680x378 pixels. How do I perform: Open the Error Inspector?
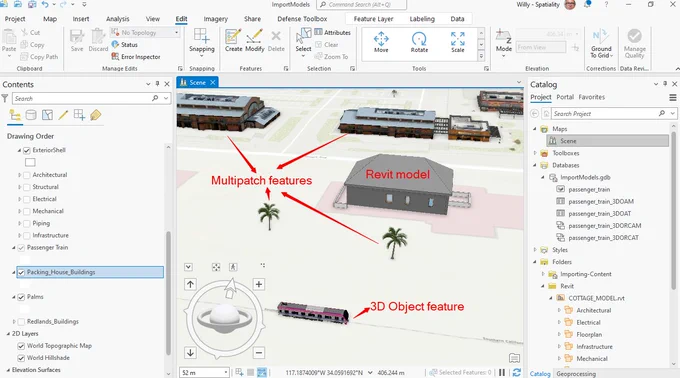pyautogui.click(x=136, y=57)
